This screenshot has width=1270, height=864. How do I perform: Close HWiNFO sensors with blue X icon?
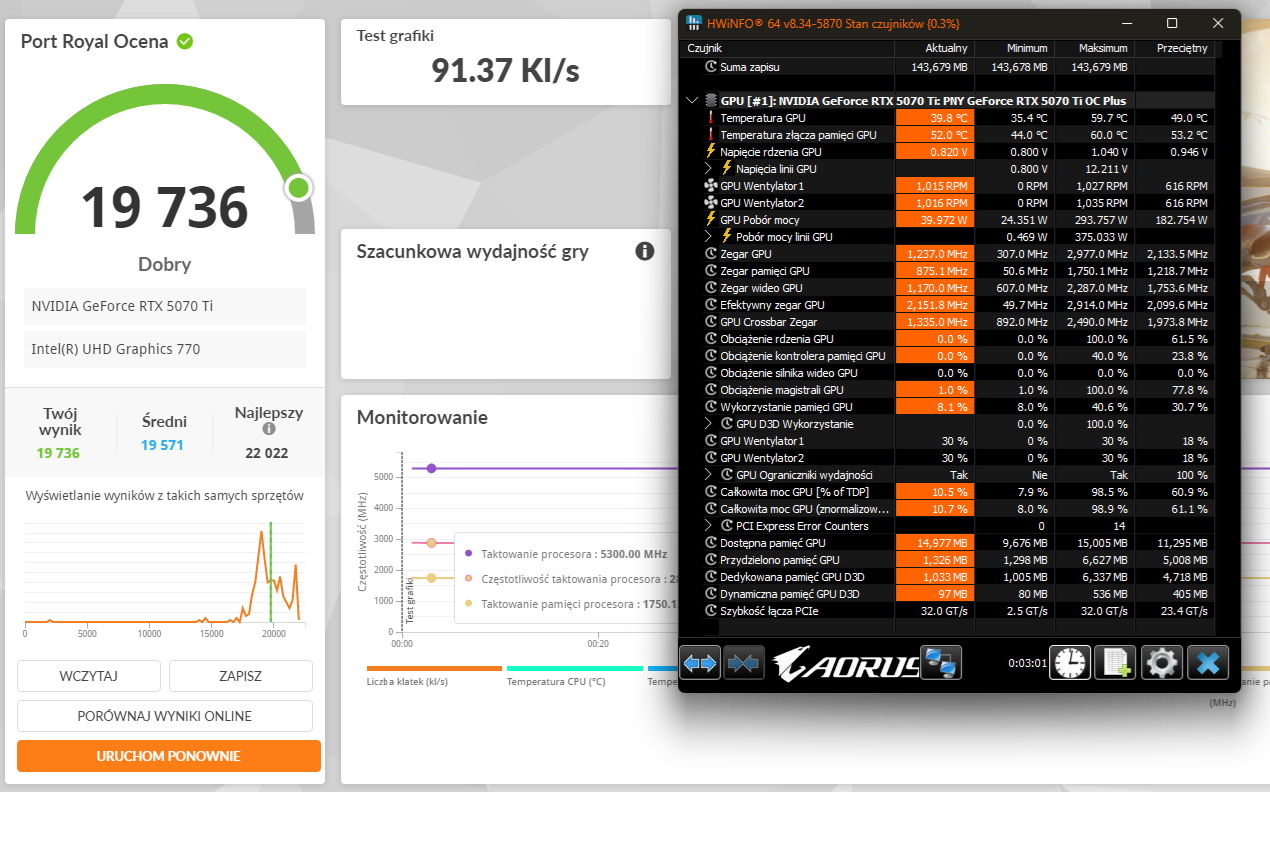click(x=1208, y=662)
